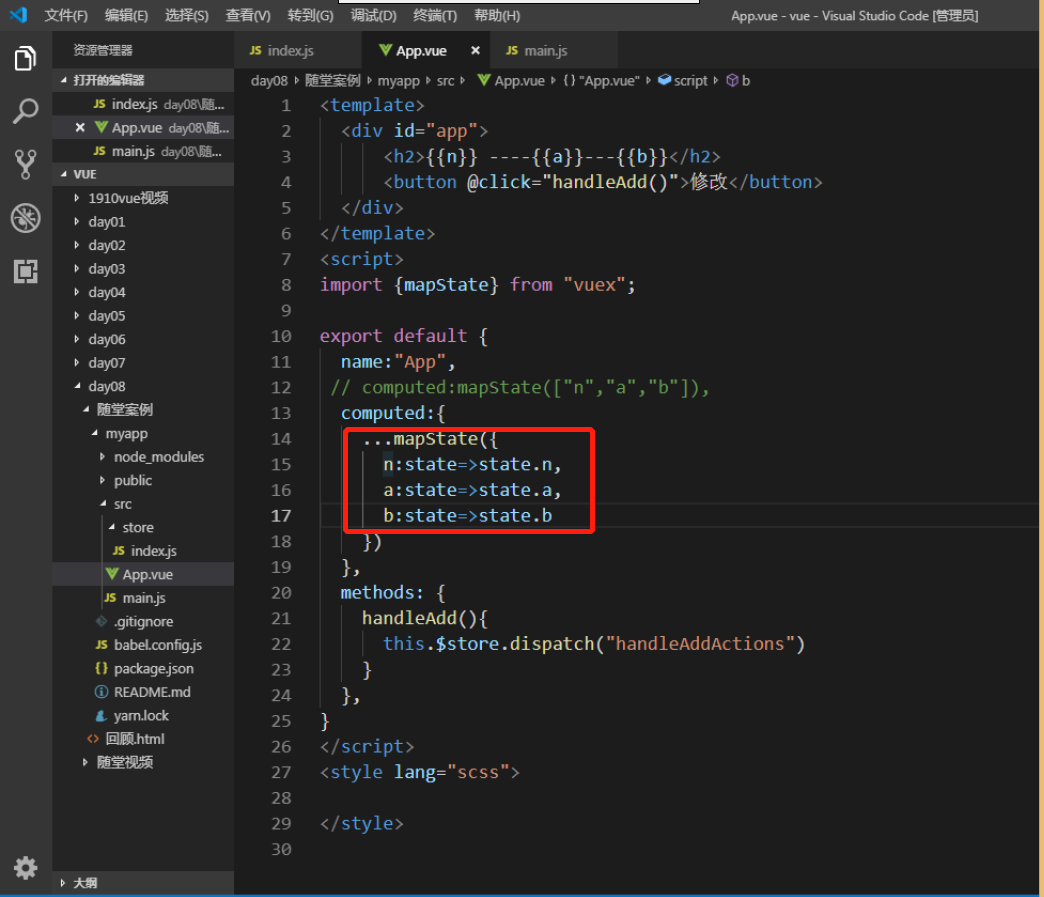Open the 查看(V) menu

tap(248, 15)
